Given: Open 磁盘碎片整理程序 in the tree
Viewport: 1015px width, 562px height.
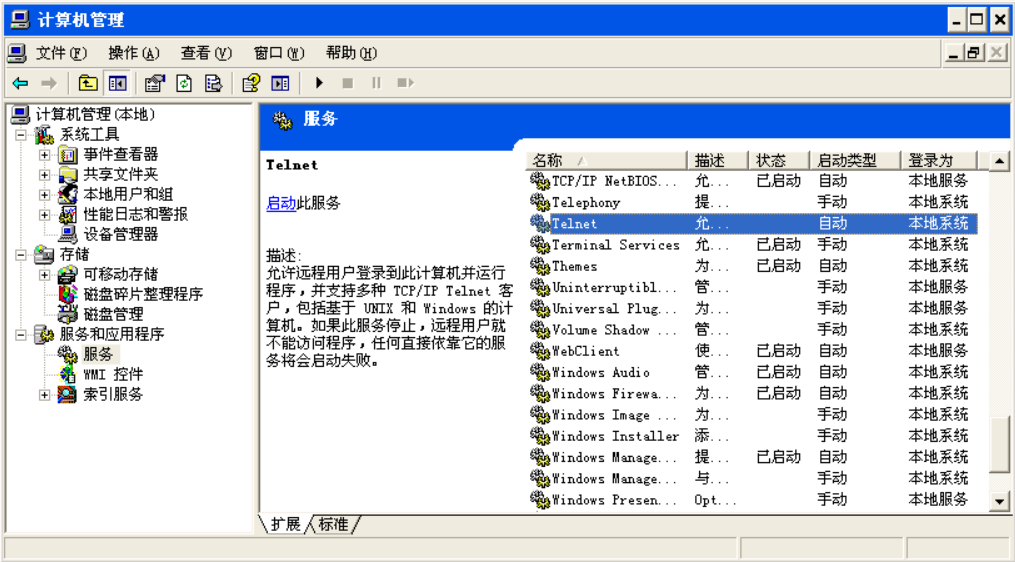Looking at the screenshot, I should tap(142, 294).
